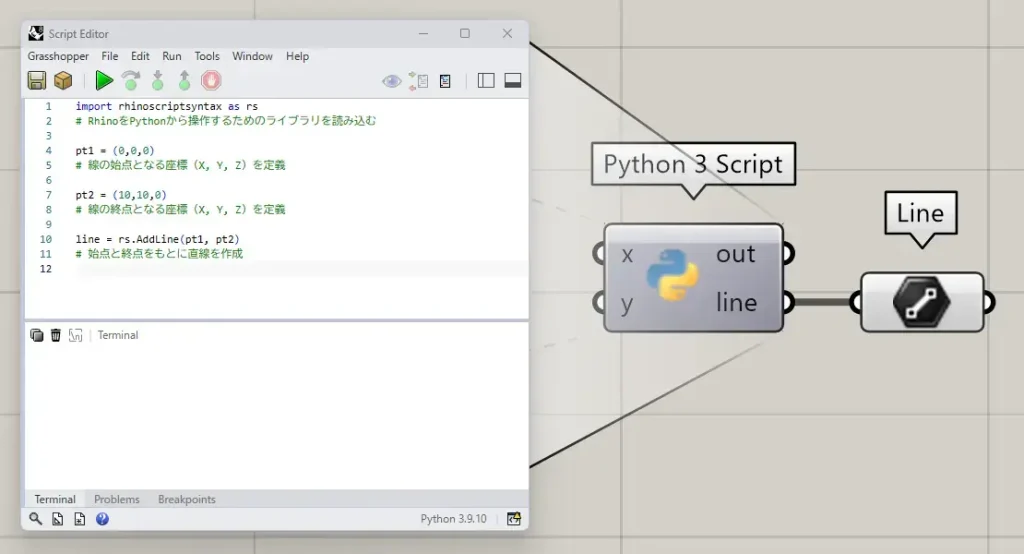
Task: Click the green Run script play button
Action: tap(104, 81)
